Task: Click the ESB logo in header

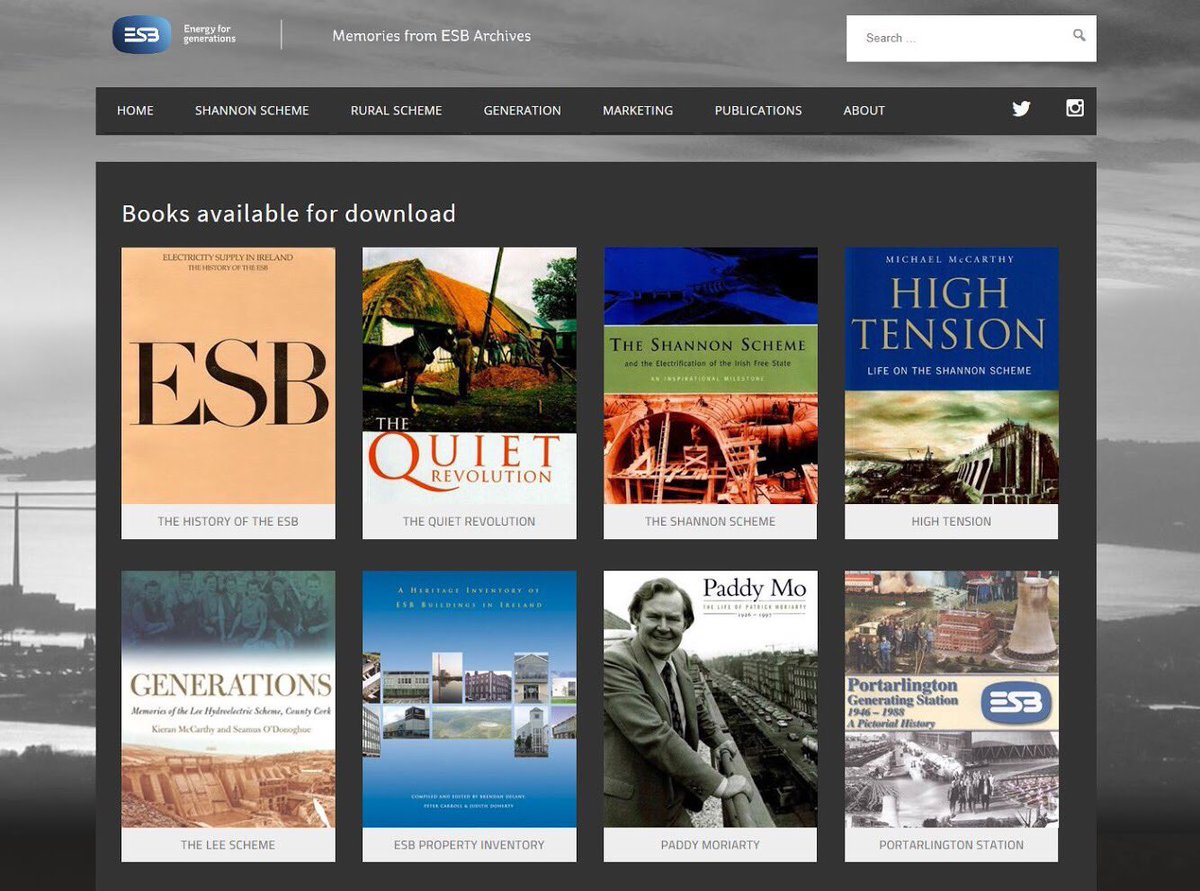Action: [141, 35]
